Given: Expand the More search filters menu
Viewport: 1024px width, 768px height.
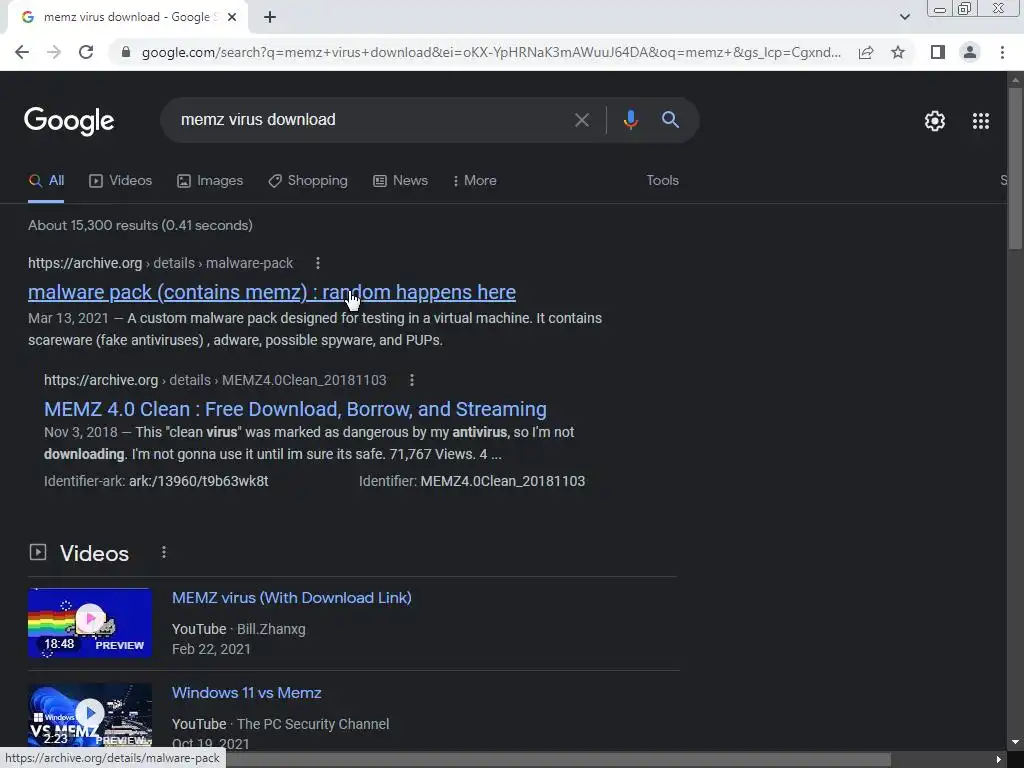Looking at the screenshot, I should (x=474, y=181).
